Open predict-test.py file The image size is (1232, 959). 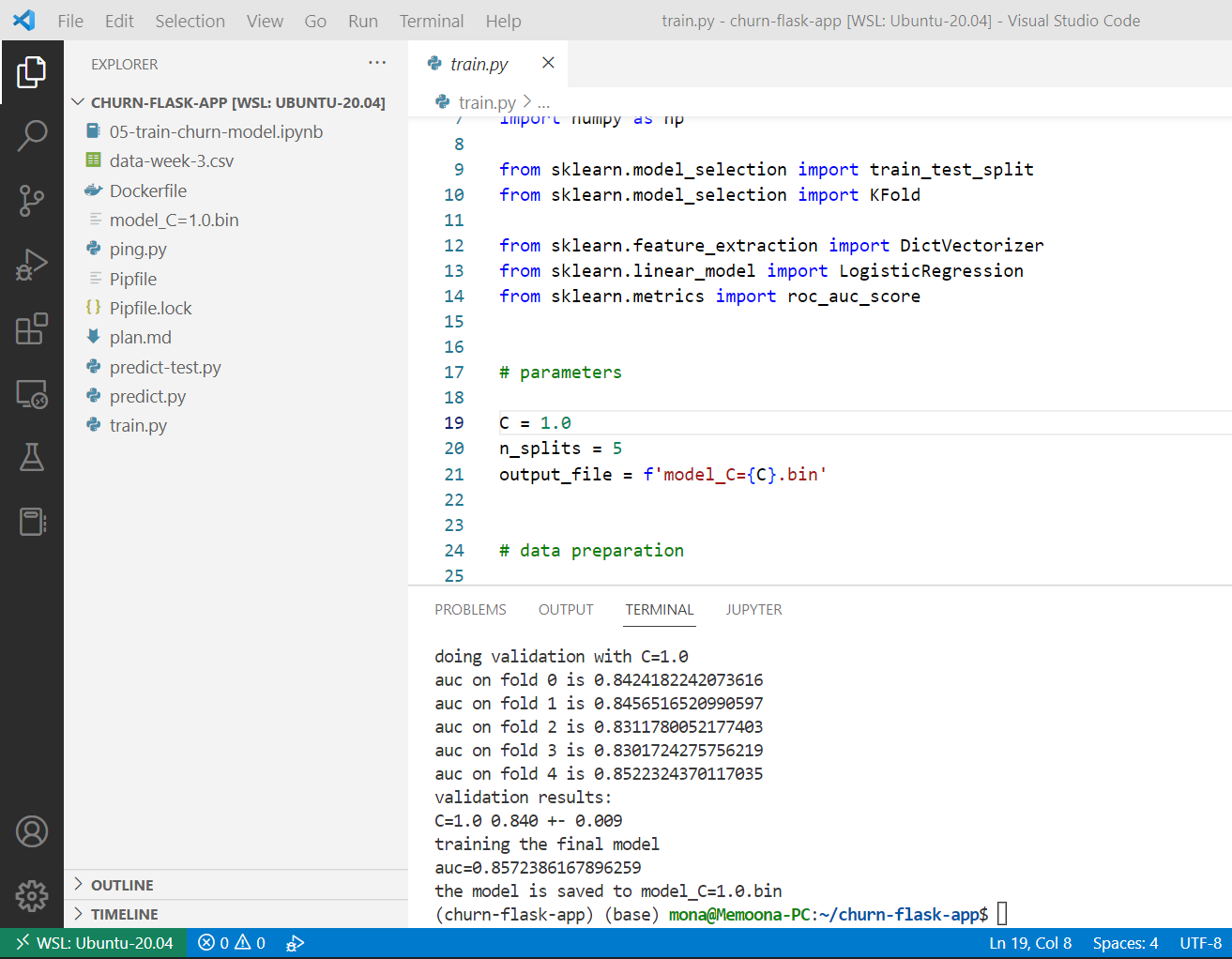[x=236, y=367]
